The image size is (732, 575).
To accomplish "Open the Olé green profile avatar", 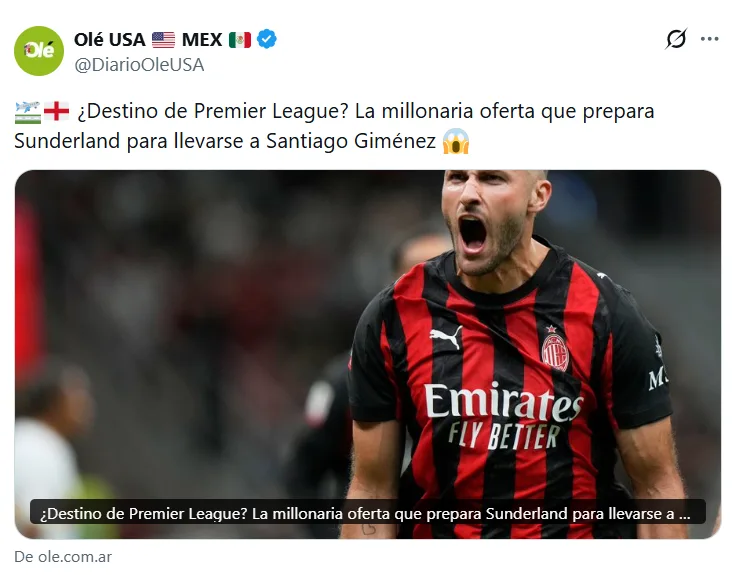I will [39, 51].
